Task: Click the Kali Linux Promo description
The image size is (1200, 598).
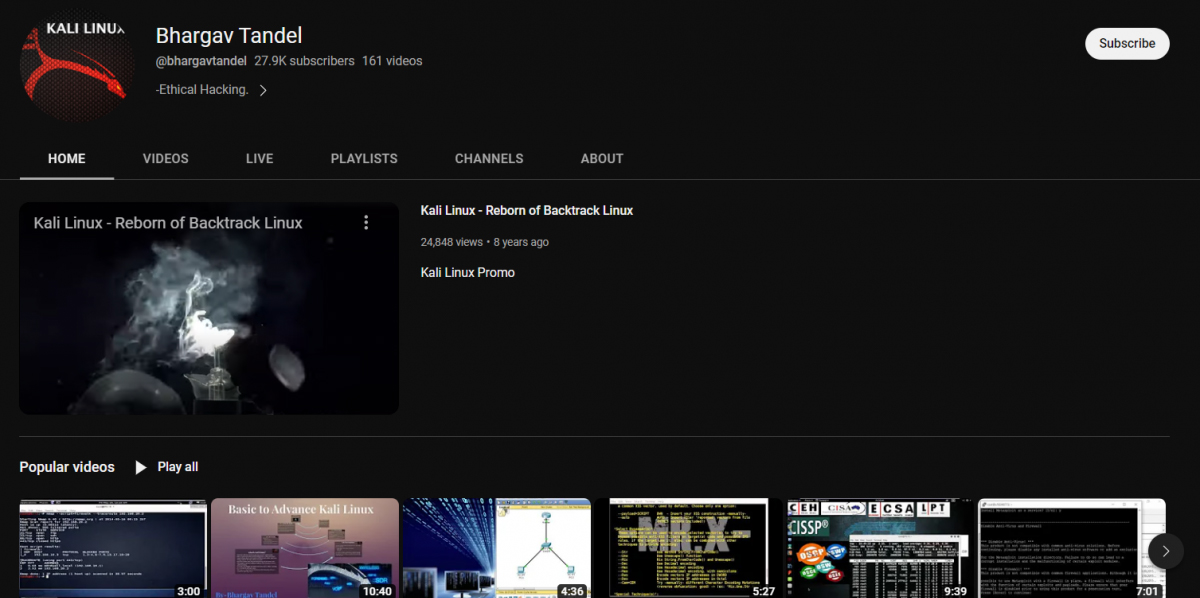Action: click(x=468, y=272)
